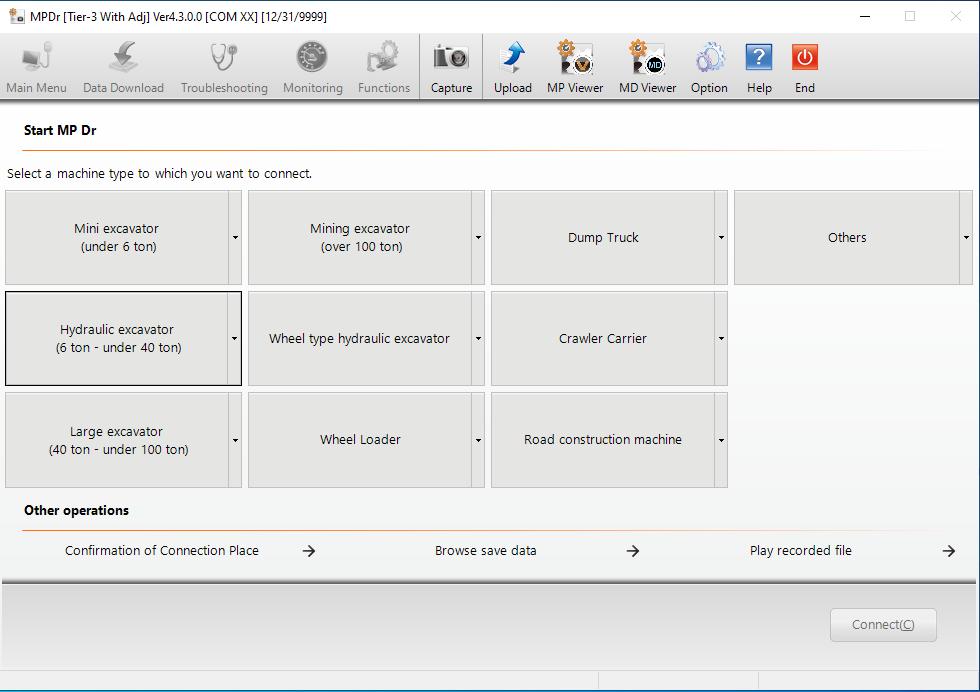The image size is (980, 692).
Task: Launch MP Viewer from toolbar
Action: tap(575, 58)
